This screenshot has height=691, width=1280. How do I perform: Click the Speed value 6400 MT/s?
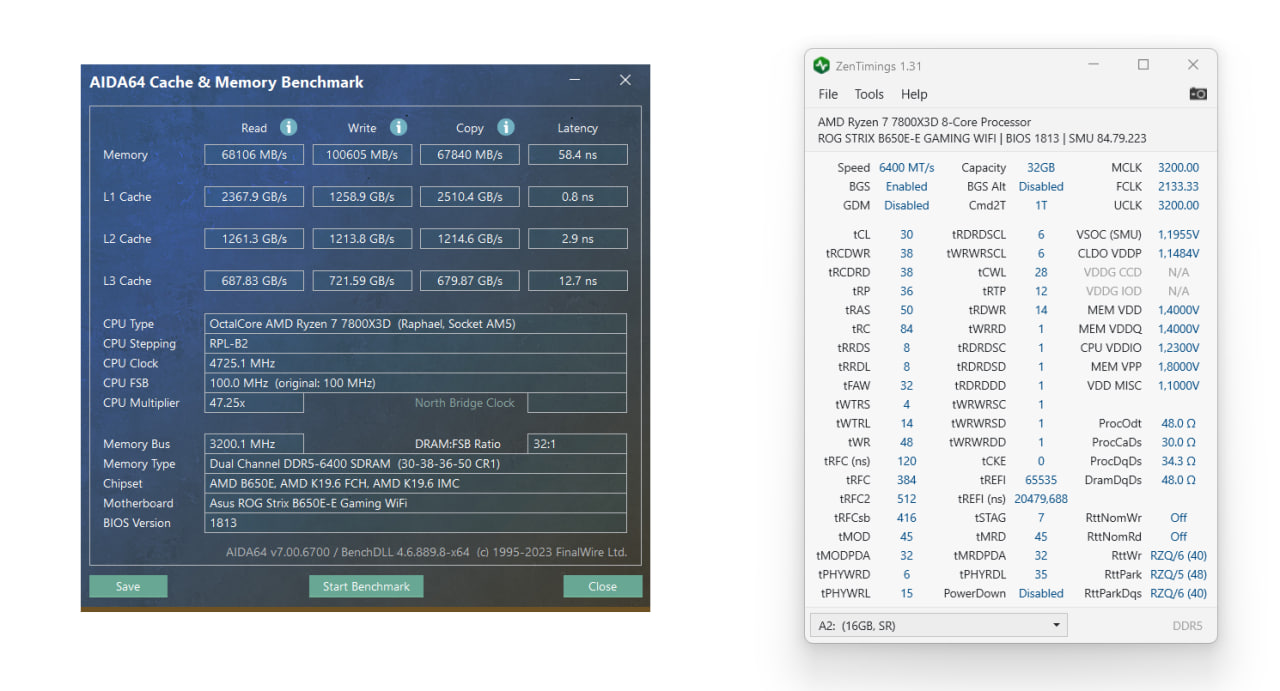pos(906,167)
